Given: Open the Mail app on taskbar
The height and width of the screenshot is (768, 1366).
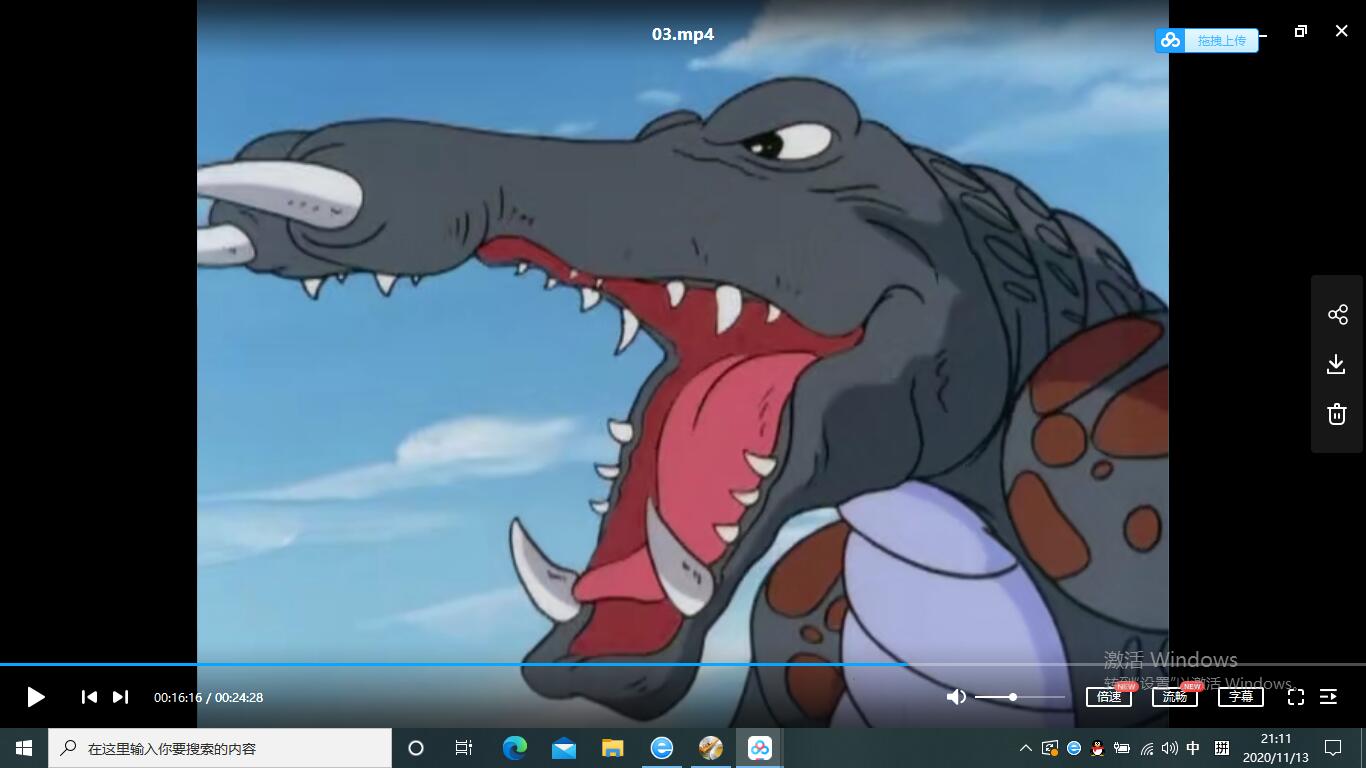Looking at the screenshot, I should 563,748.
